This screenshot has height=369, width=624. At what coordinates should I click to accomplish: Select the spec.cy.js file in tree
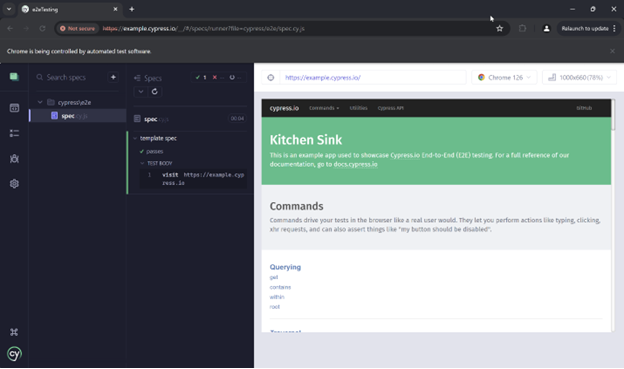(78, 115)
